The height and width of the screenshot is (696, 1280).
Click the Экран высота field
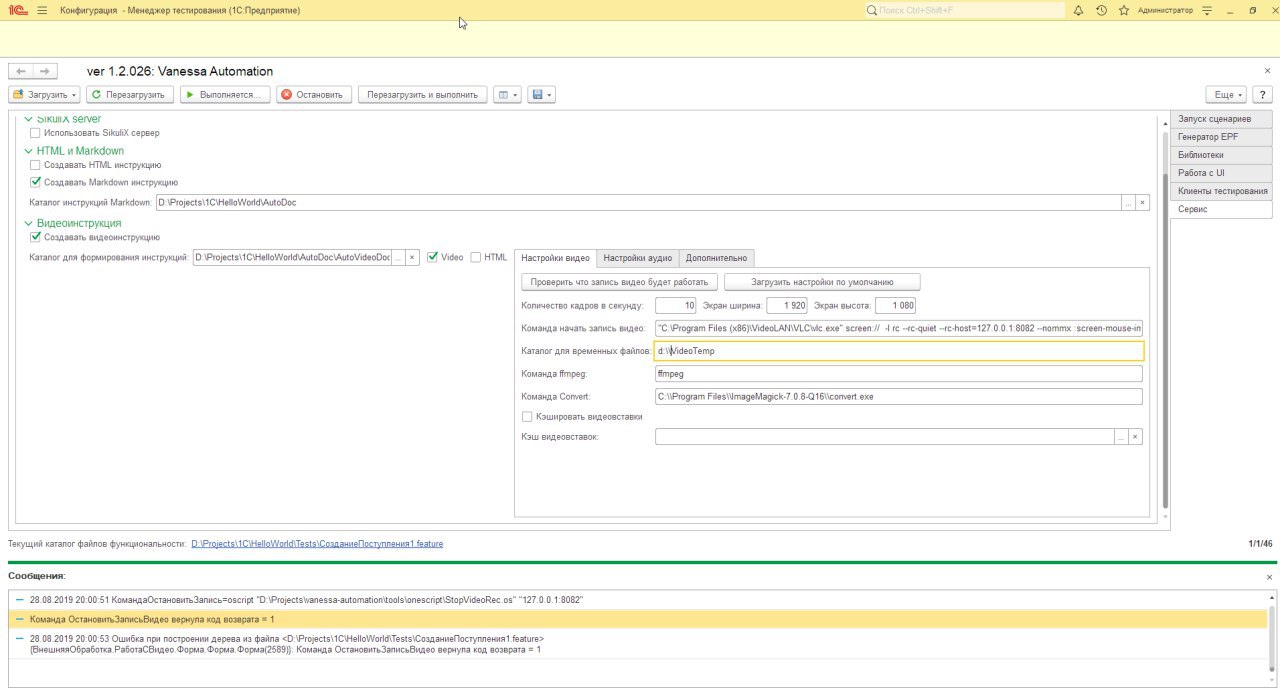pos(896,305)
